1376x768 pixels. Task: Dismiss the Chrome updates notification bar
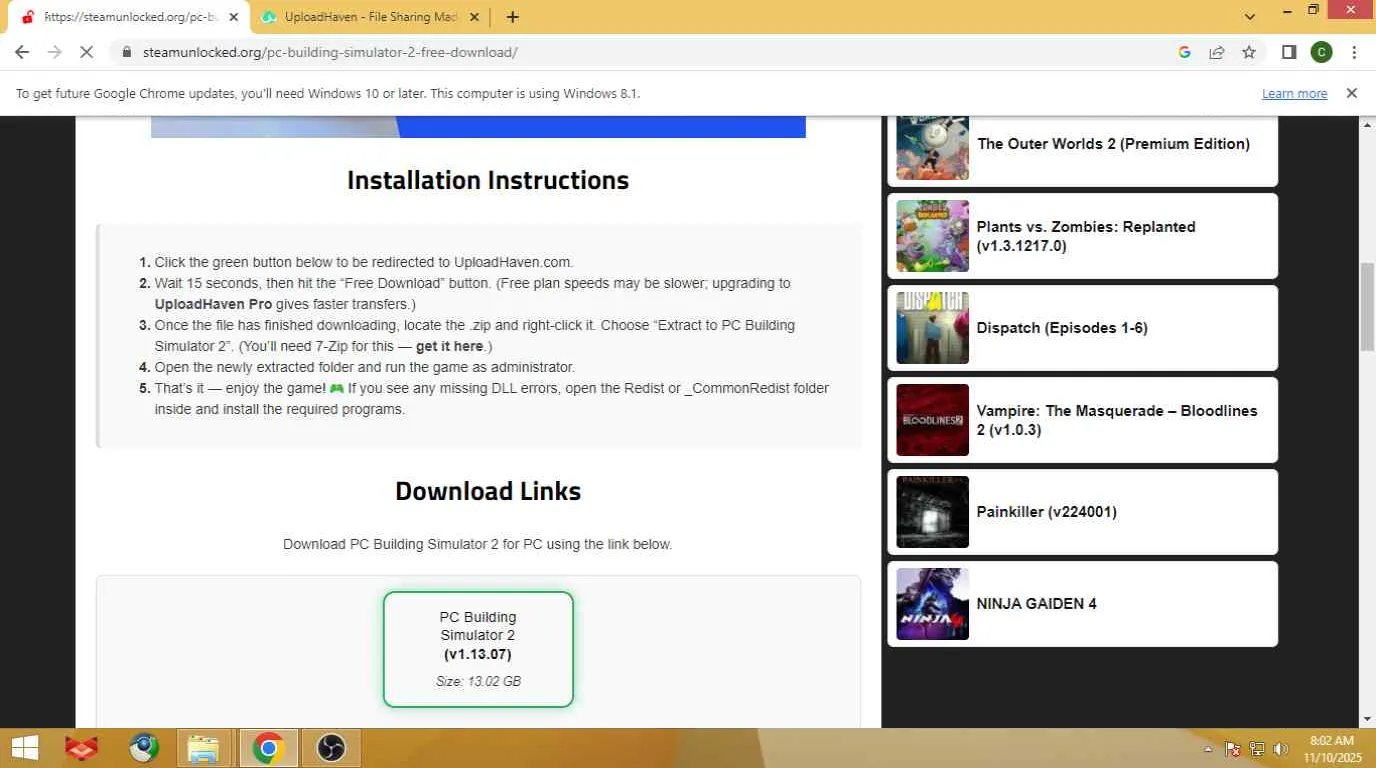[1351, 93]
